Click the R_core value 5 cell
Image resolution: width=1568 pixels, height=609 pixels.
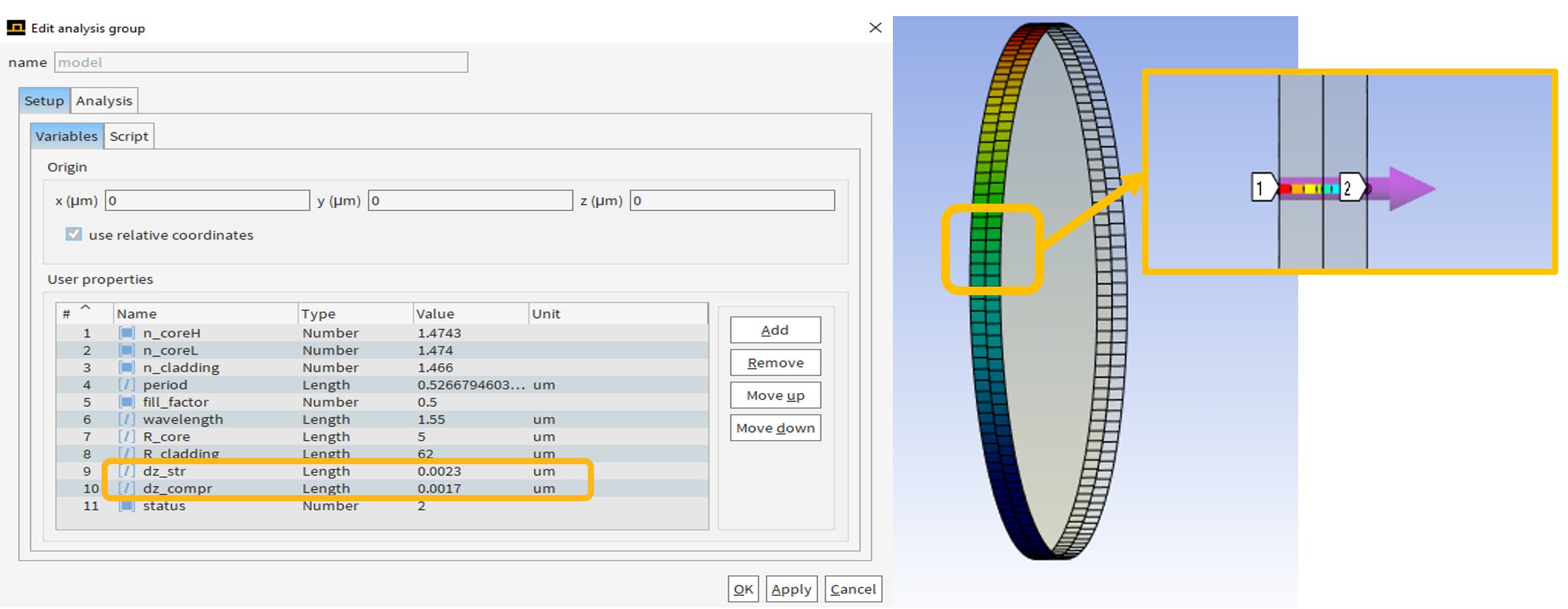(x=421, y=437)
